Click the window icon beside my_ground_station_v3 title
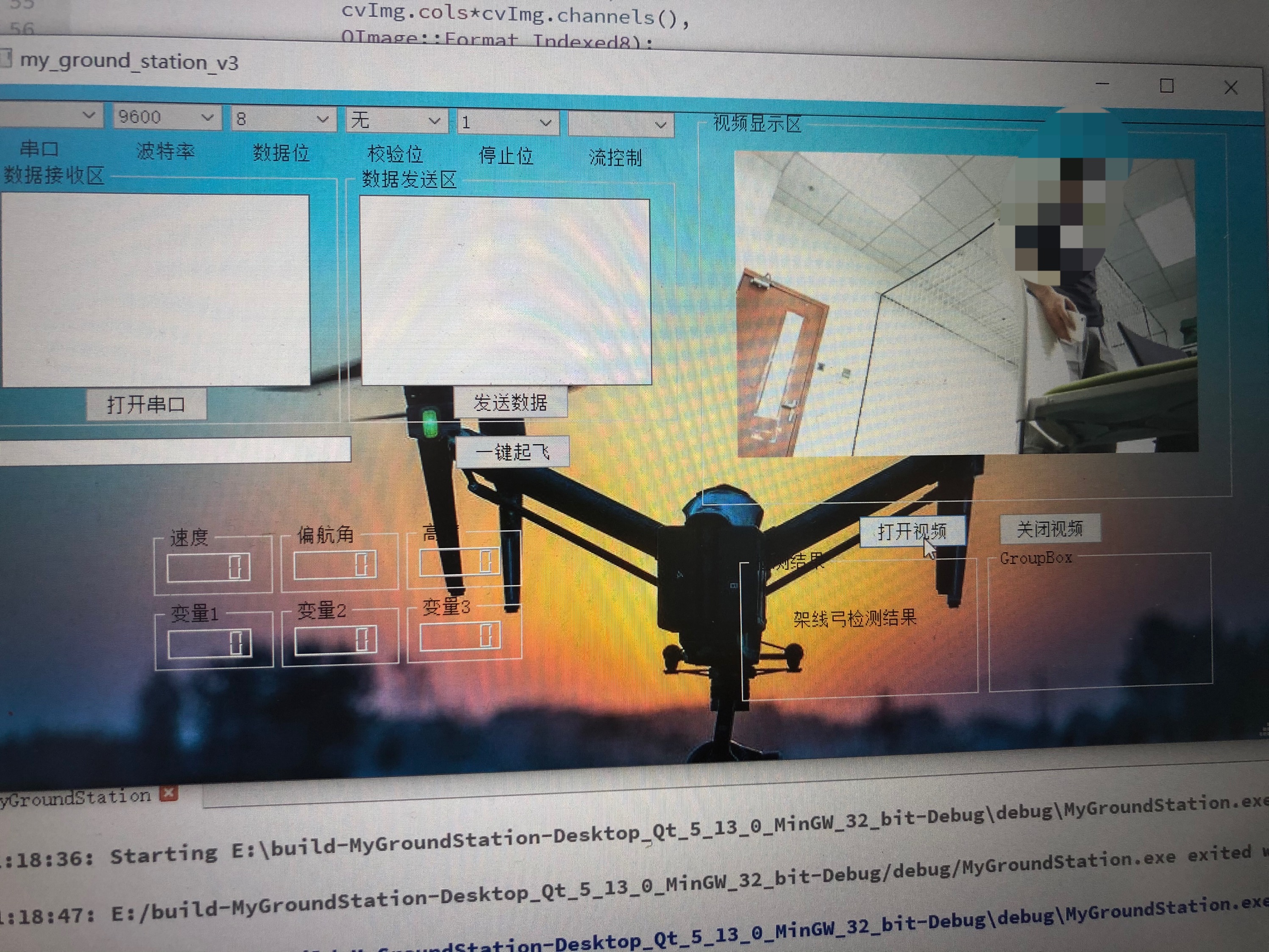The image size is (1269, 952). 6,59
